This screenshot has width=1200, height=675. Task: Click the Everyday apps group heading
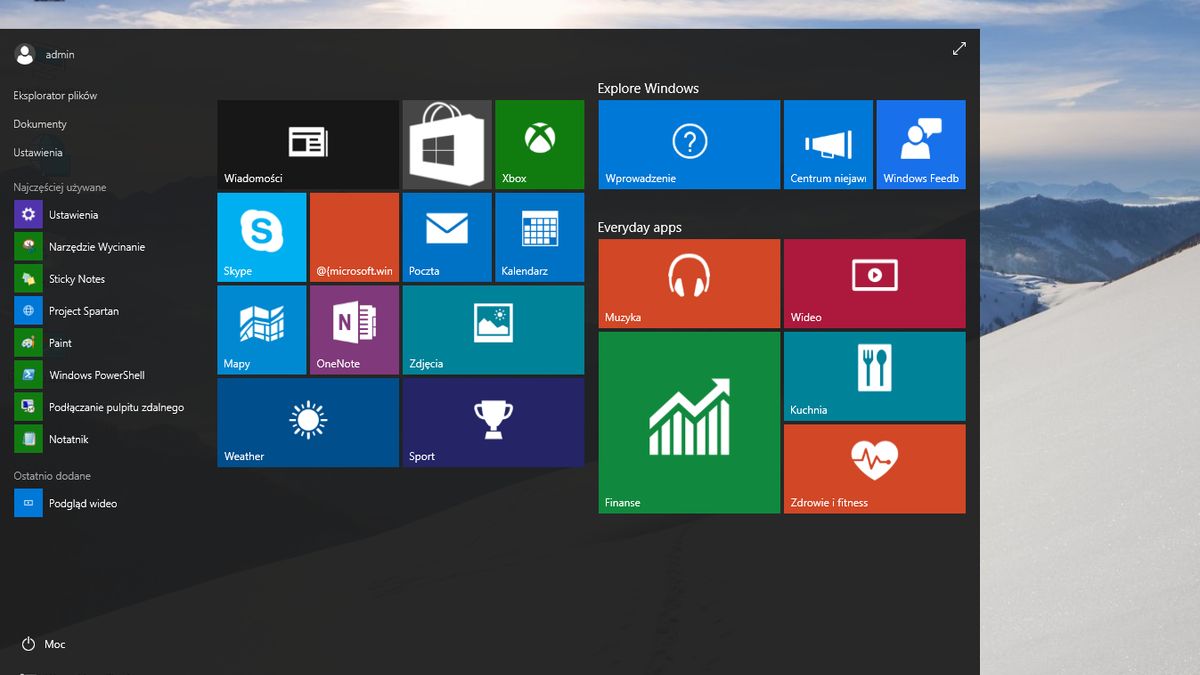(639, 227)
